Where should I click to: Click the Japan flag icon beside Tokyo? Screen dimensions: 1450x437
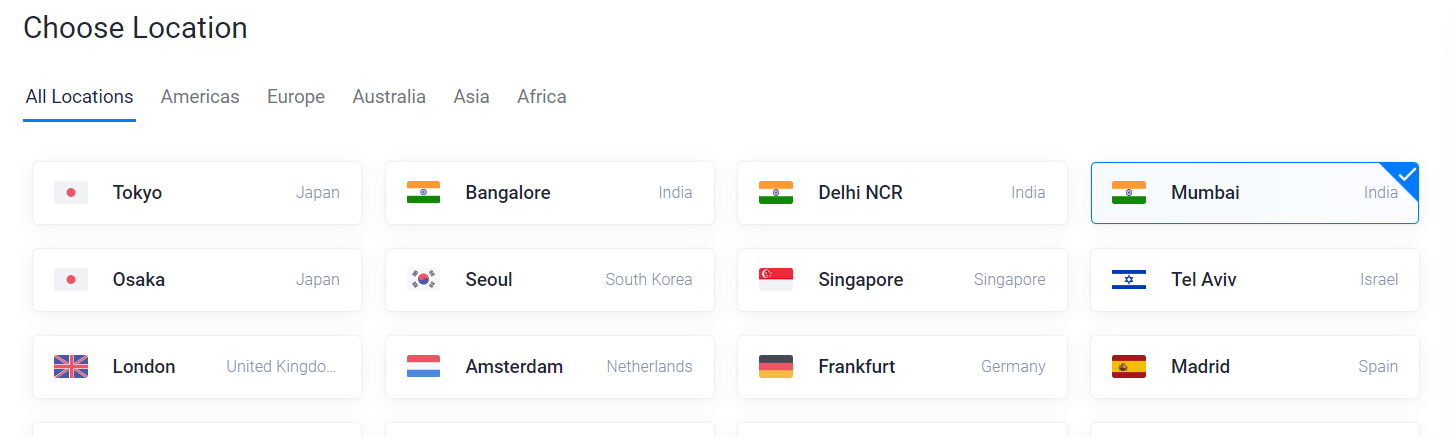click(x=71, y=193)
